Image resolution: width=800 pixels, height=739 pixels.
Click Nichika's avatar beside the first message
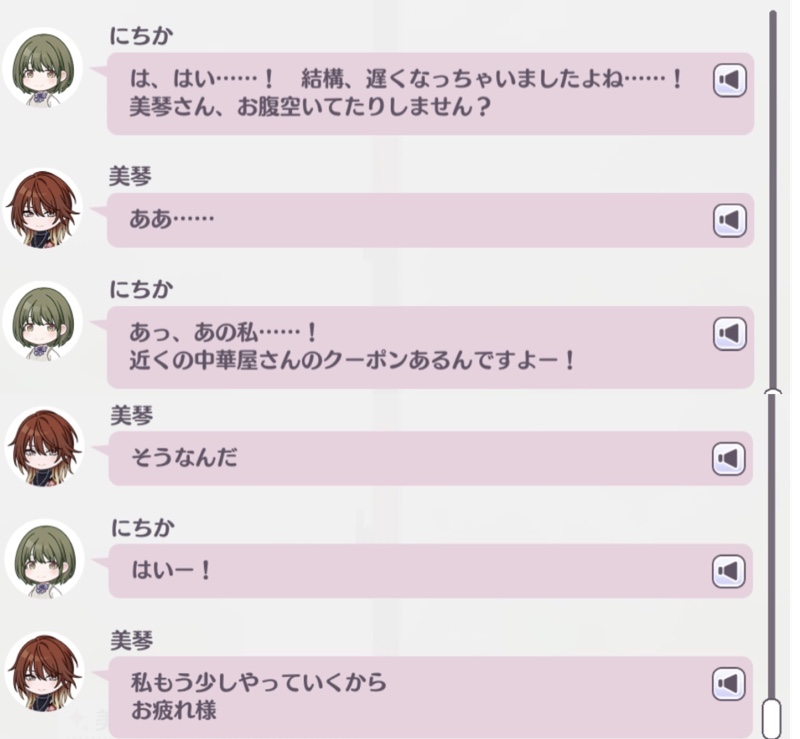pyautogui.click(x=43, y=68)
